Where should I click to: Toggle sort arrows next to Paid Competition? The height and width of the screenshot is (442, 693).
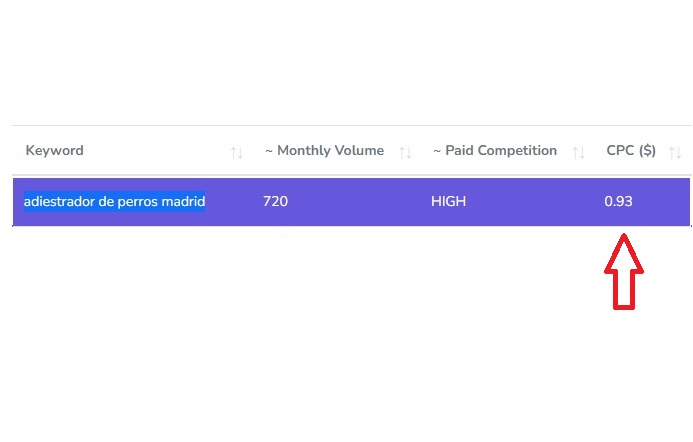[x=578, y=152]
